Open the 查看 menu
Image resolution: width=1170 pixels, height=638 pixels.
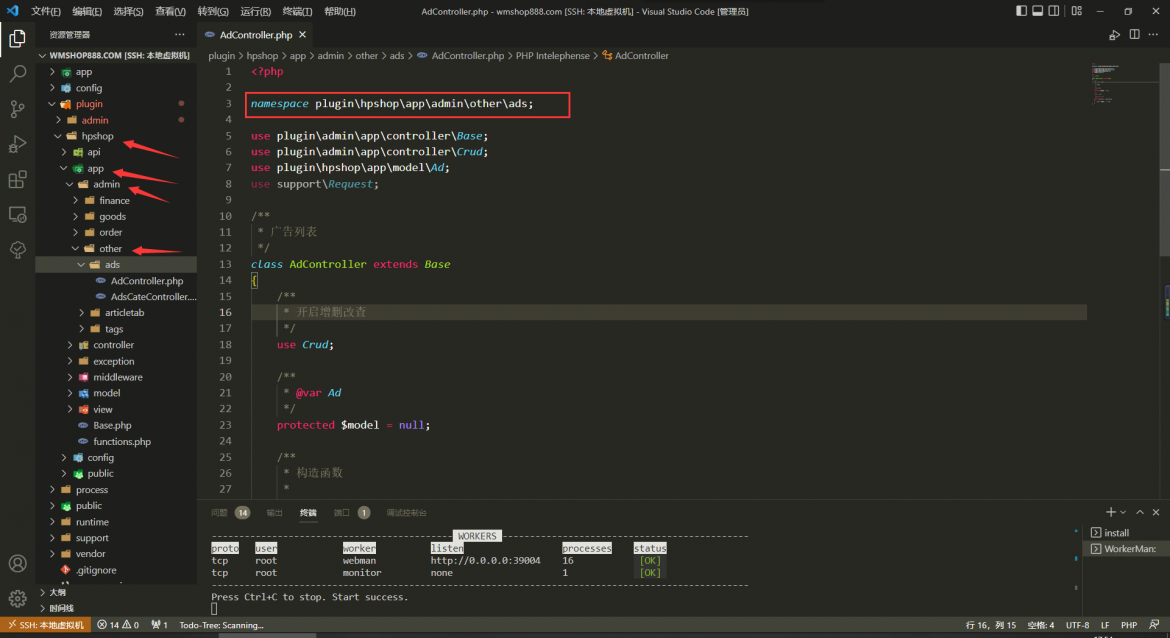[x=170, y=11]
